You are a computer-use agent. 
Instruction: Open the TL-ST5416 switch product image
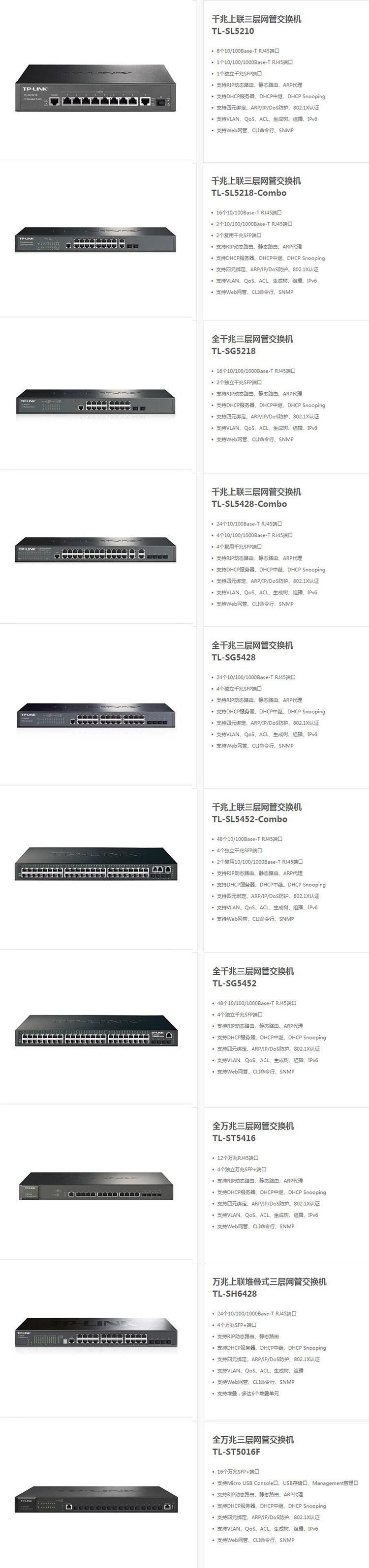95,1186
